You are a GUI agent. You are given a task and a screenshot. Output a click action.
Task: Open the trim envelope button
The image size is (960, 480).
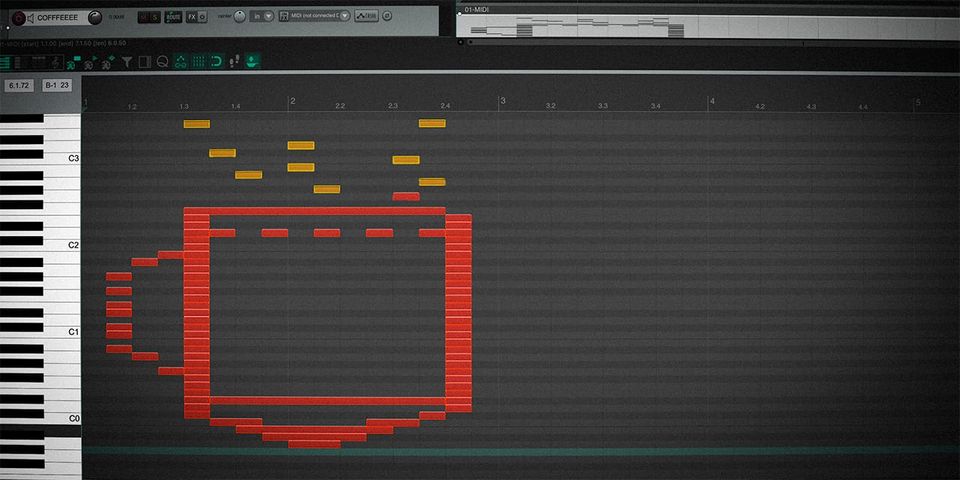click(366, 16)
